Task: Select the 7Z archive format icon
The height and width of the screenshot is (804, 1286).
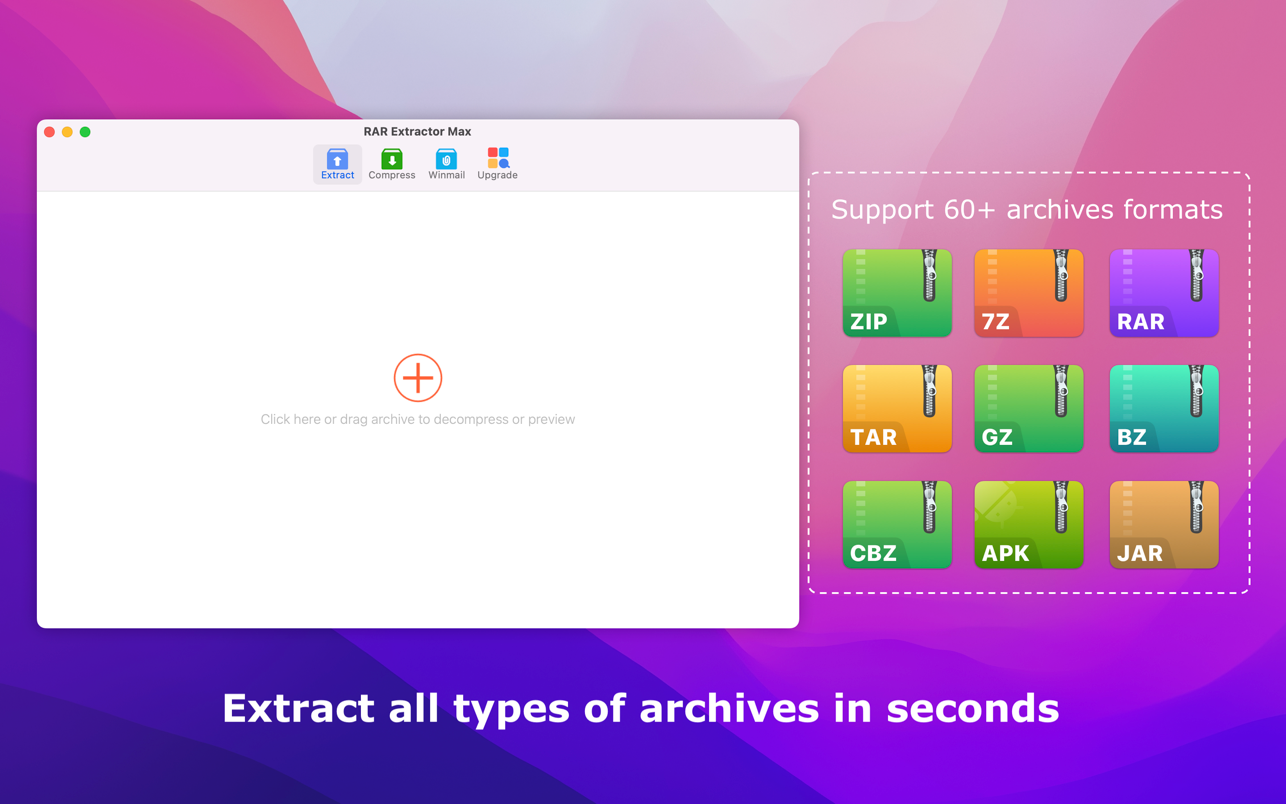Action: point(1029,293)
